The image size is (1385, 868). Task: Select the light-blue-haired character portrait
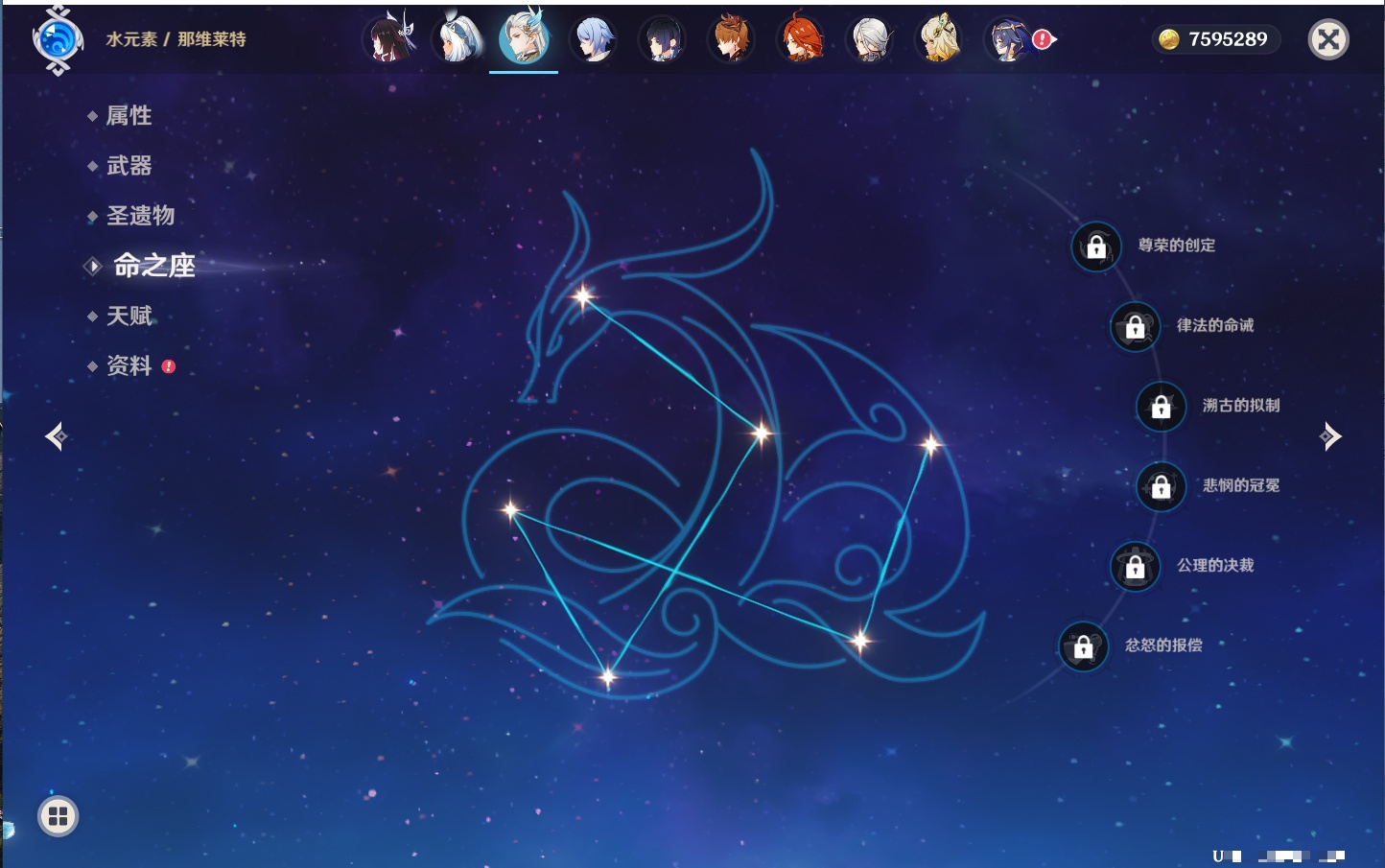593,39
